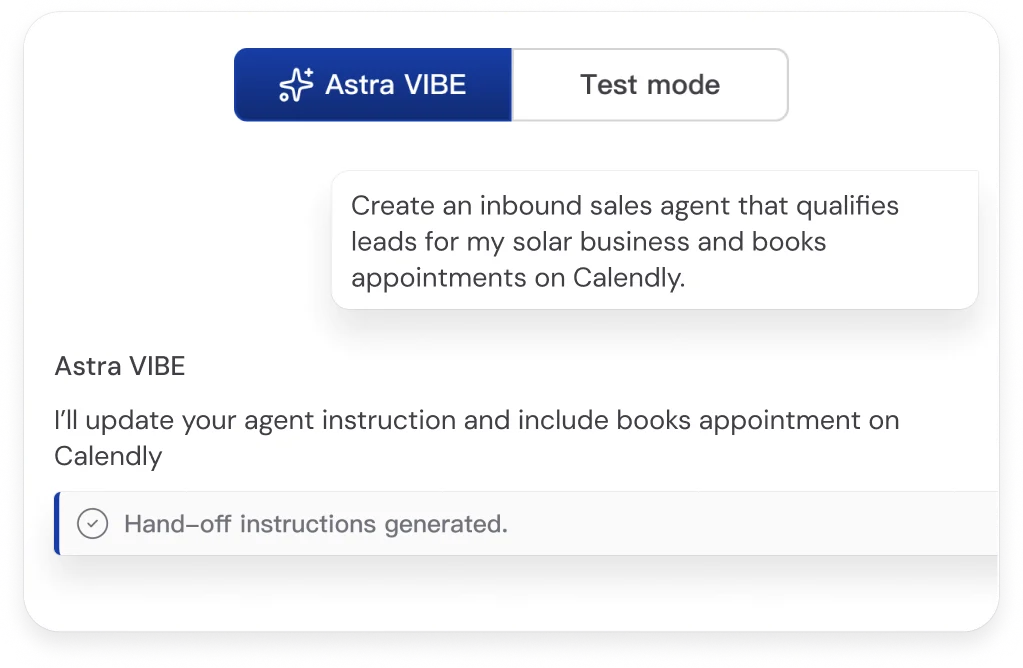Click the Astra VIBE sender name label
Screen dimensions: 1023x668
(x=120, y=366)
